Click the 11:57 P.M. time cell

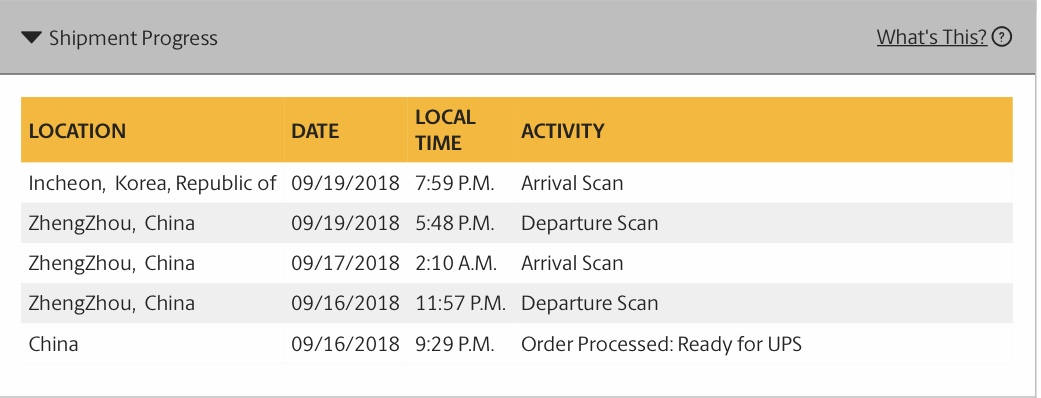461,303
